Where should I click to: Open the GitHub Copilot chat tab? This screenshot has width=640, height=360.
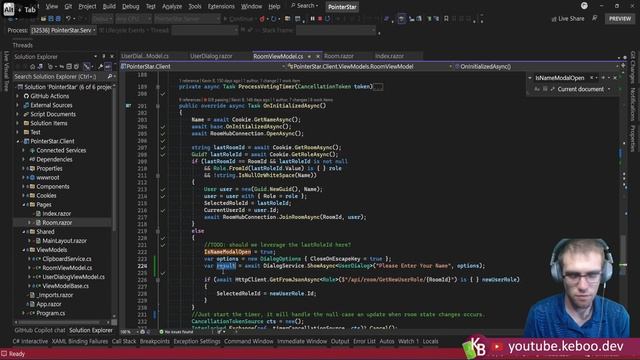coord(40,330)
